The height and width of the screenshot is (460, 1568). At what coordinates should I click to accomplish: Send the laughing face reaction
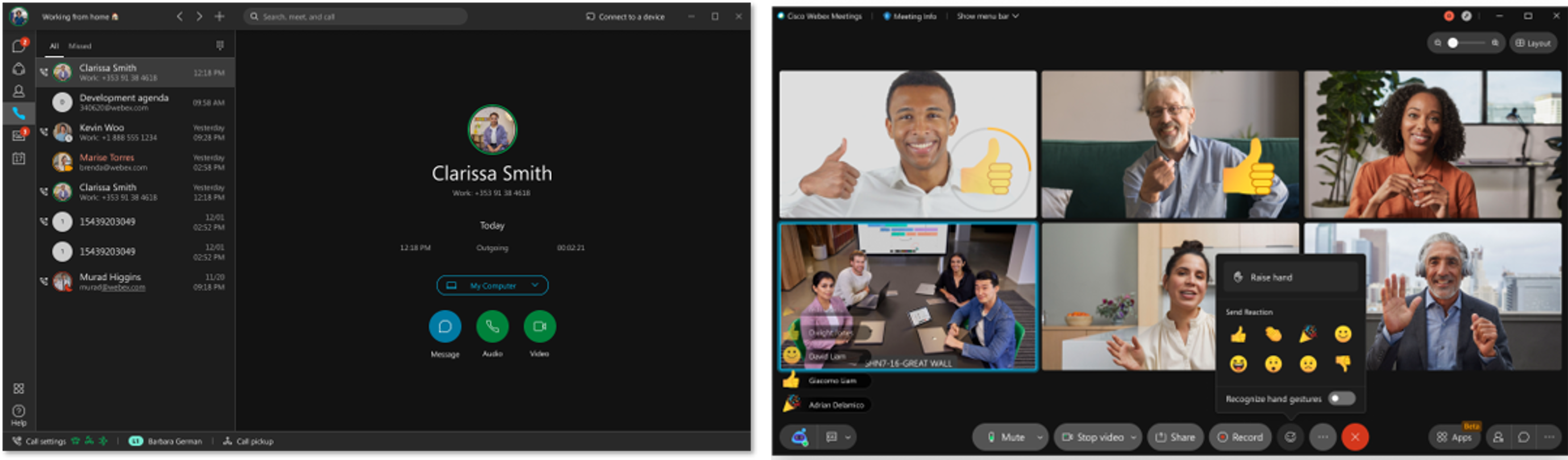(x=1238, y=364)
